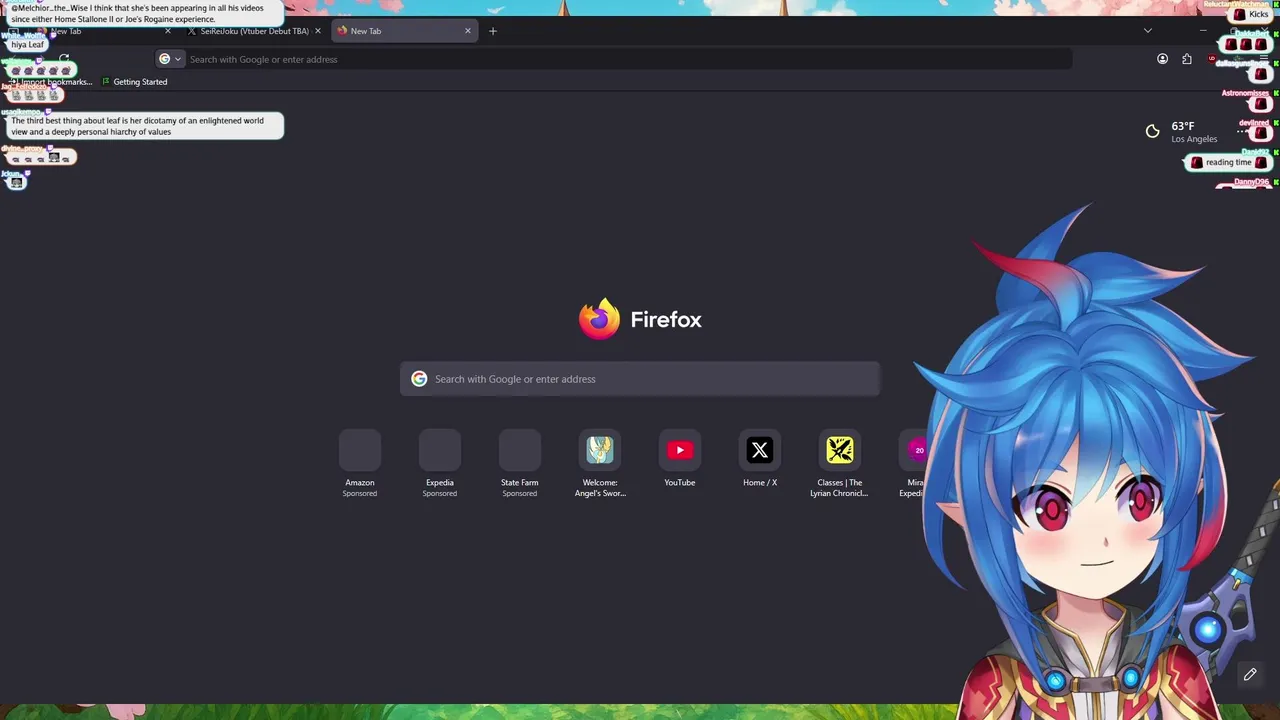The height and width of the screenshot is (720, 1280).
Task: Click the moon weather icon
Action: 1153,131
